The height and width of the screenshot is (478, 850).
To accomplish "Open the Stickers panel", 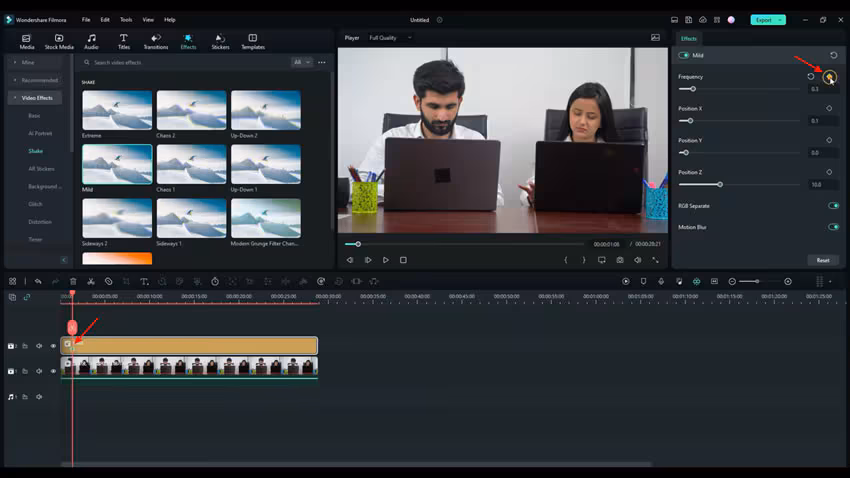I will 220,41.
